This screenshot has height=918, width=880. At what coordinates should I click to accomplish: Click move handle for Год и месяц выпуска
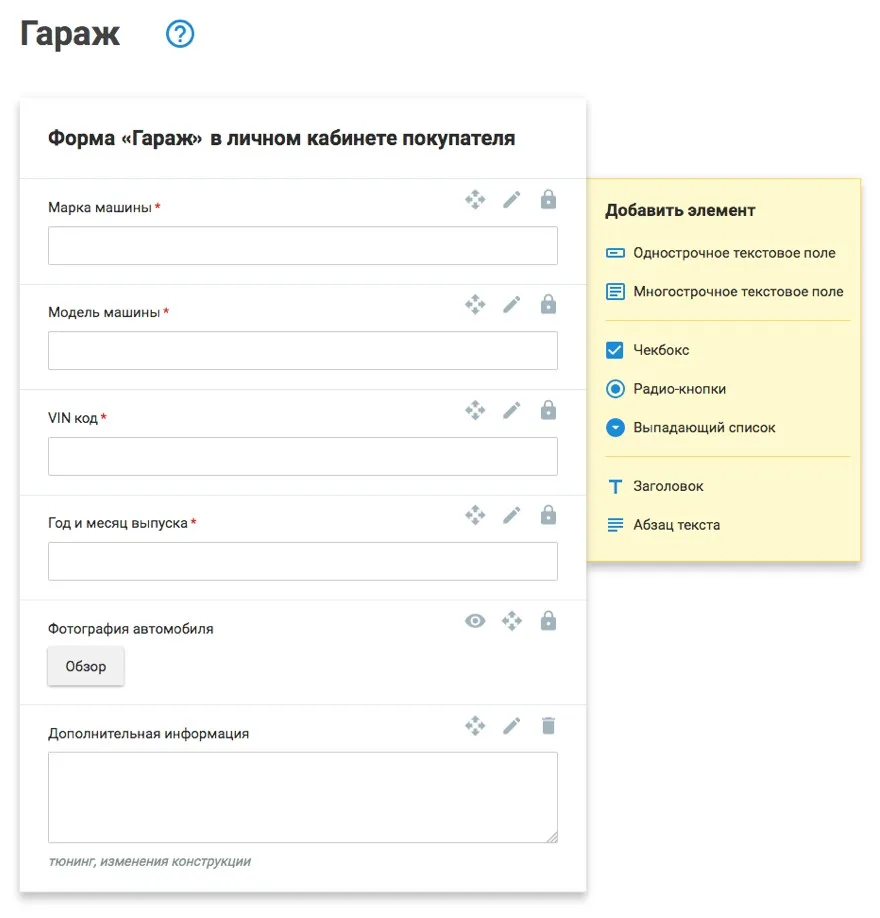point(475,515)
